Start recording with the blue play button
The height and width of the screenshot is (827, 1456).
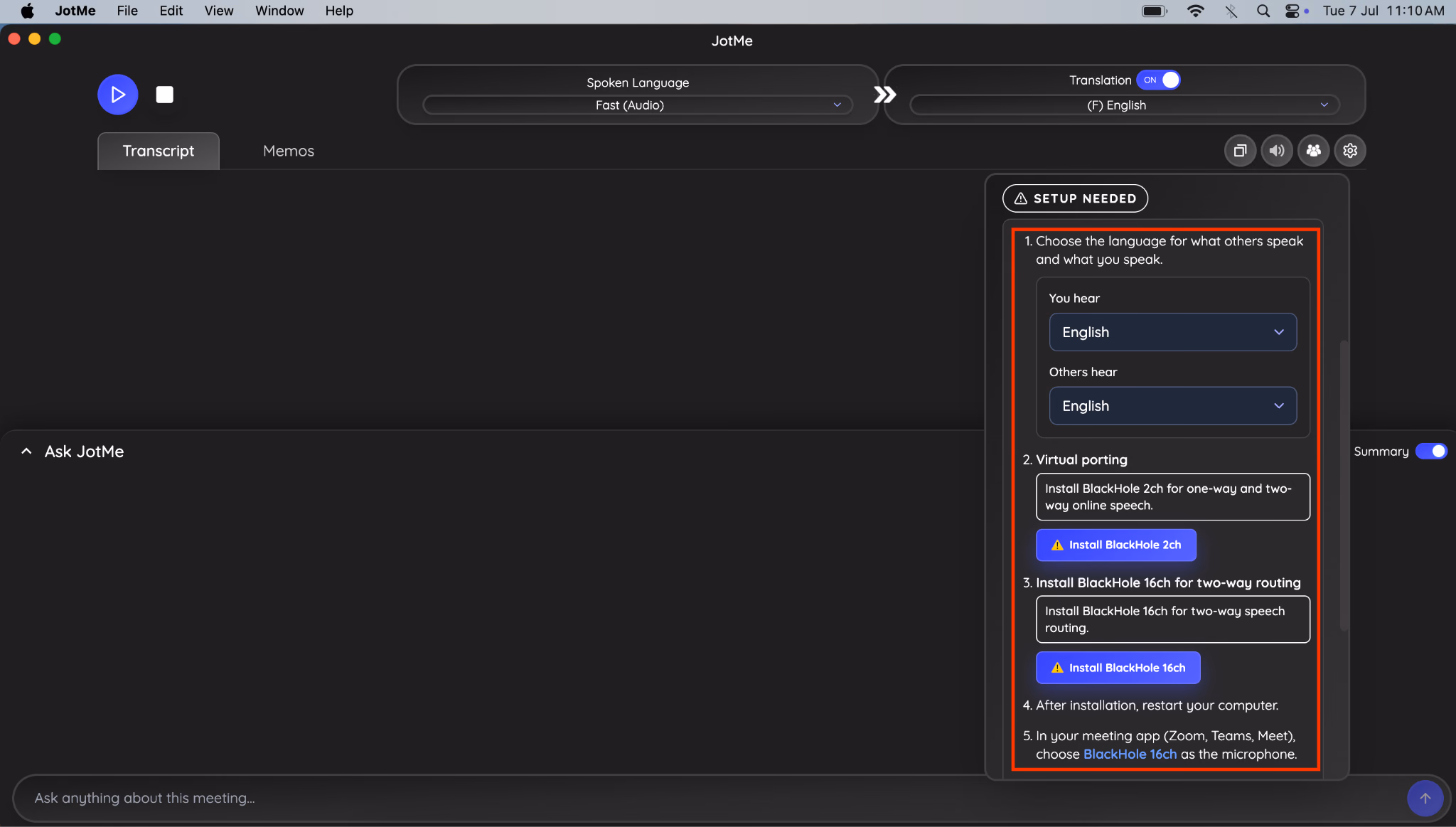(x=118, y=95)
